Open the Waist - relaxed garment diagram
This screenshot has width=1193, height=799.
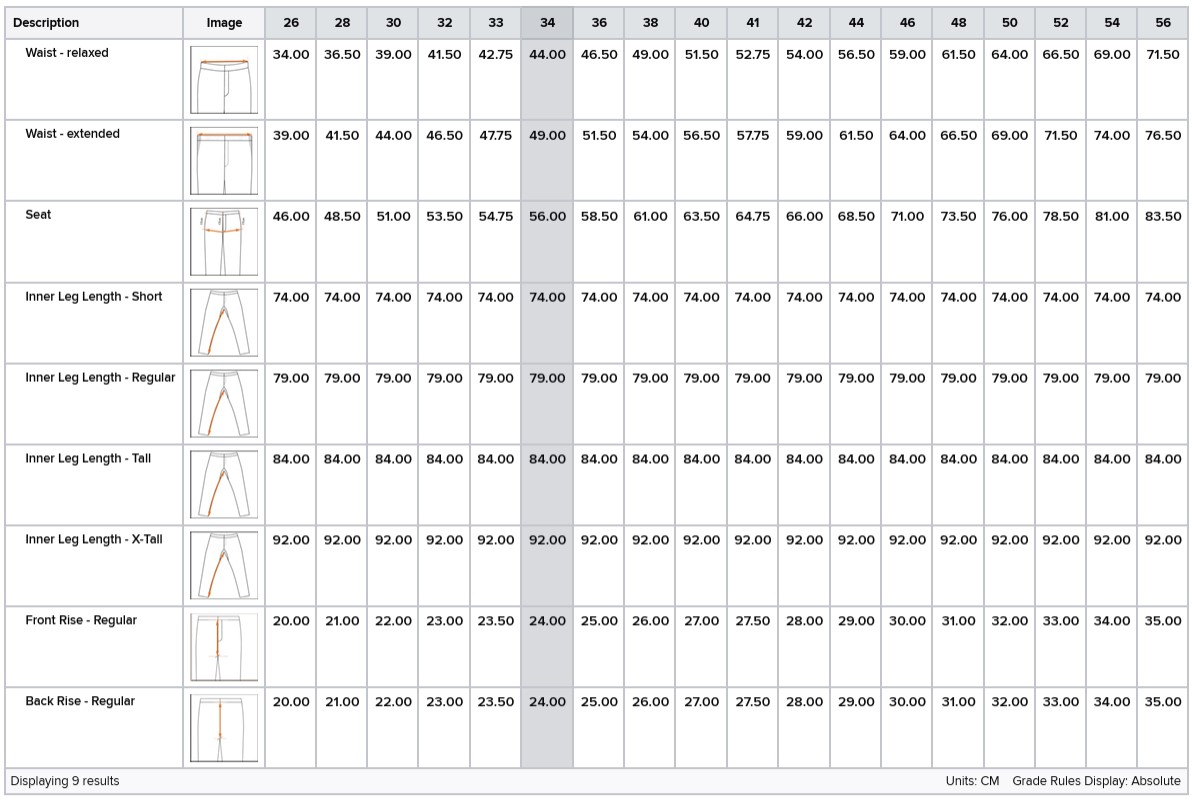pos(223,79)
